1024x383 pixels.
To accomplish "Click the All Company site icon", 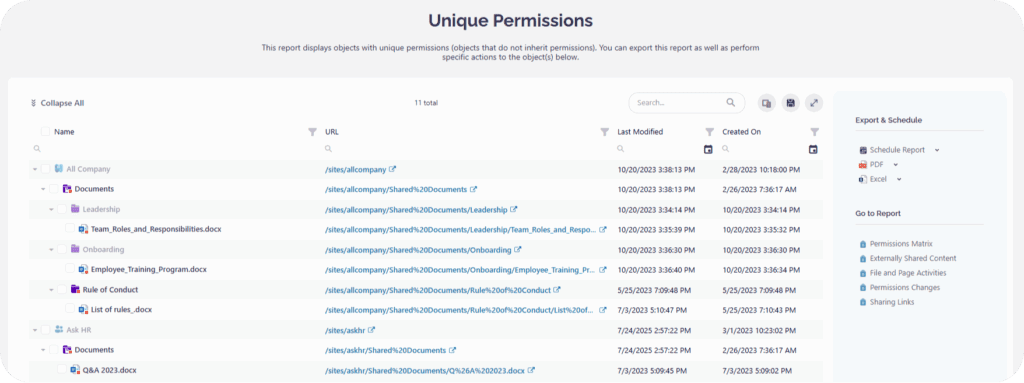I will tap(59, 169).
